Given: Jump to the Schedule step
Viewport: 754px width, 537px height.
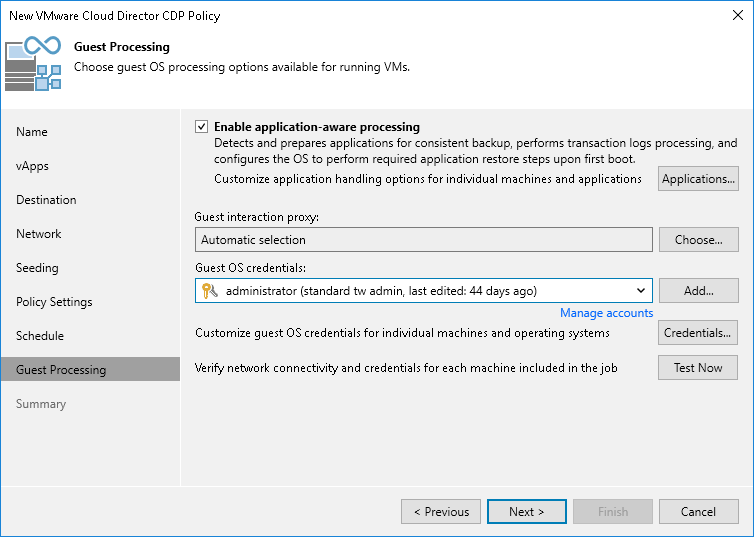Looking at the screenshot, I should point(40,336).
